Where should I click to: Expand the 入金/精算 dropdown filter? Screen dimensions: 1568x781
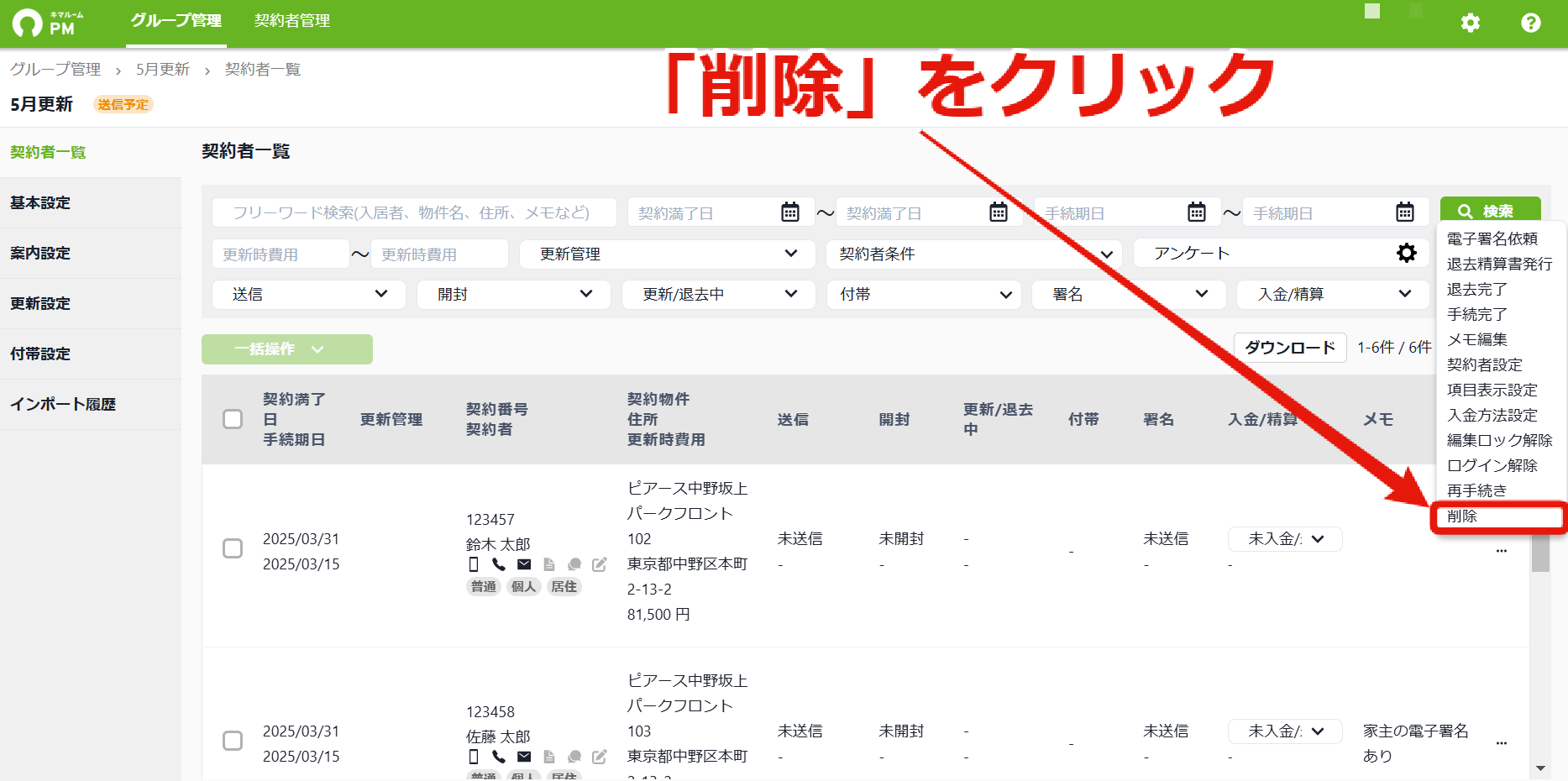[1334, 294]
